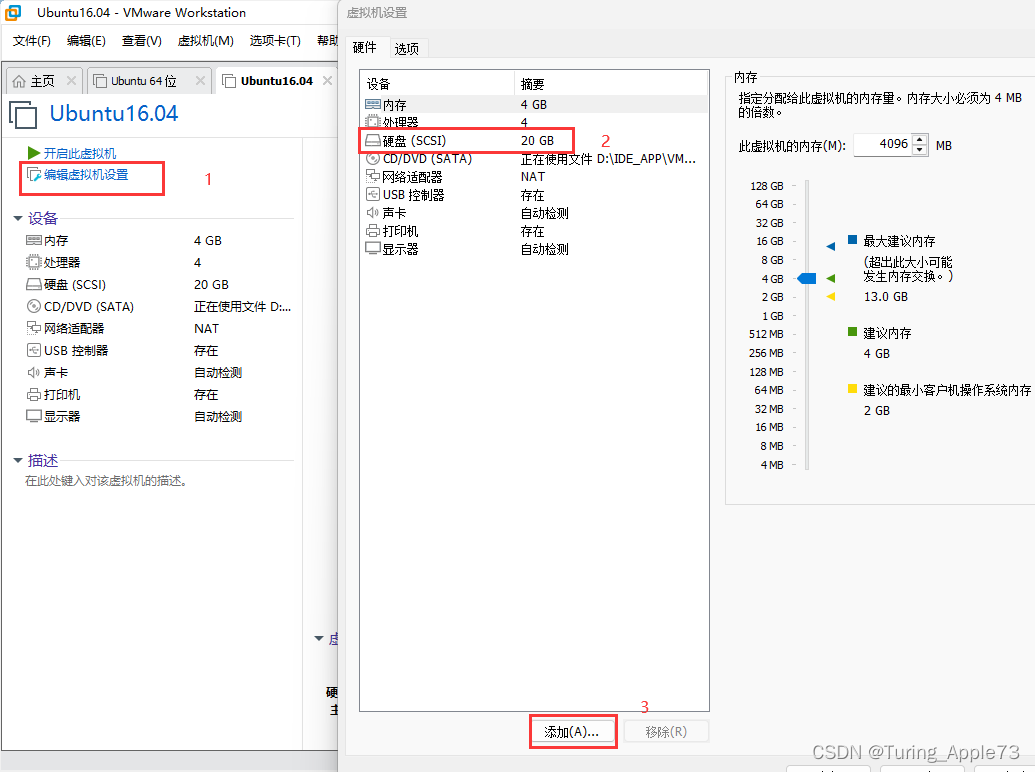Screen dimensions: 1035x772
Task: Close the Ubuntu16.04 tab
Action: click(x=327, y=80)
